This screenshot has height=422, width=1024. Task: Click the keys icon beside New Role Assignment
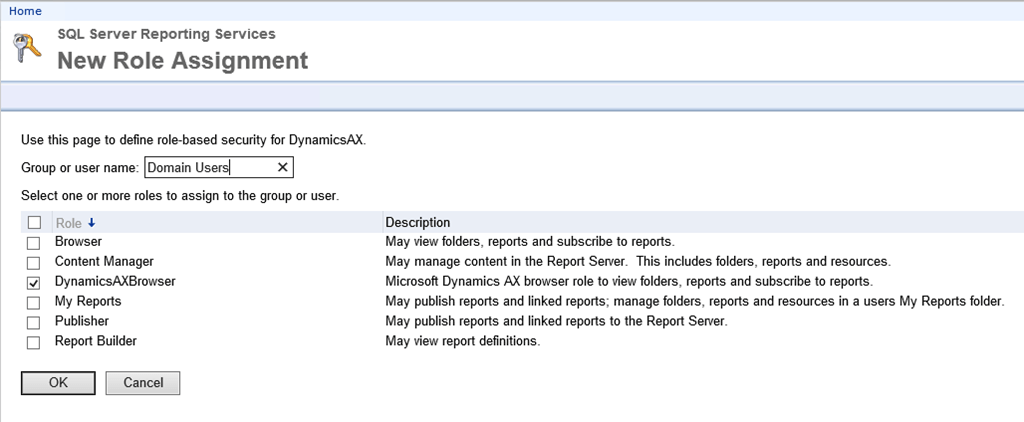point(27,48)
